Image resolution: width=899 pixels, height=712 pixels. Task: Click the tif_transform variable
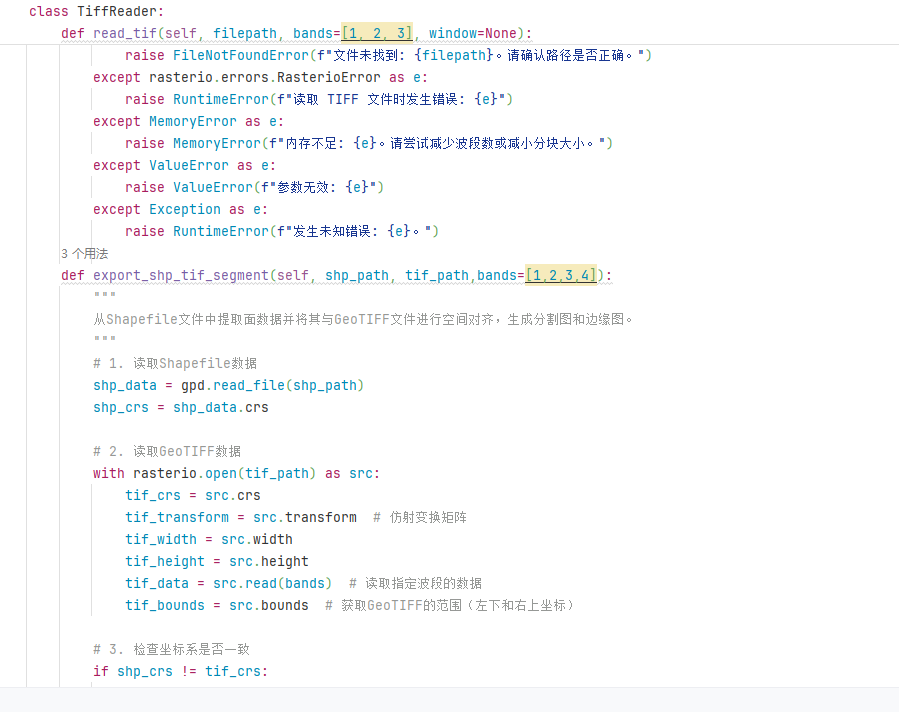177,518
